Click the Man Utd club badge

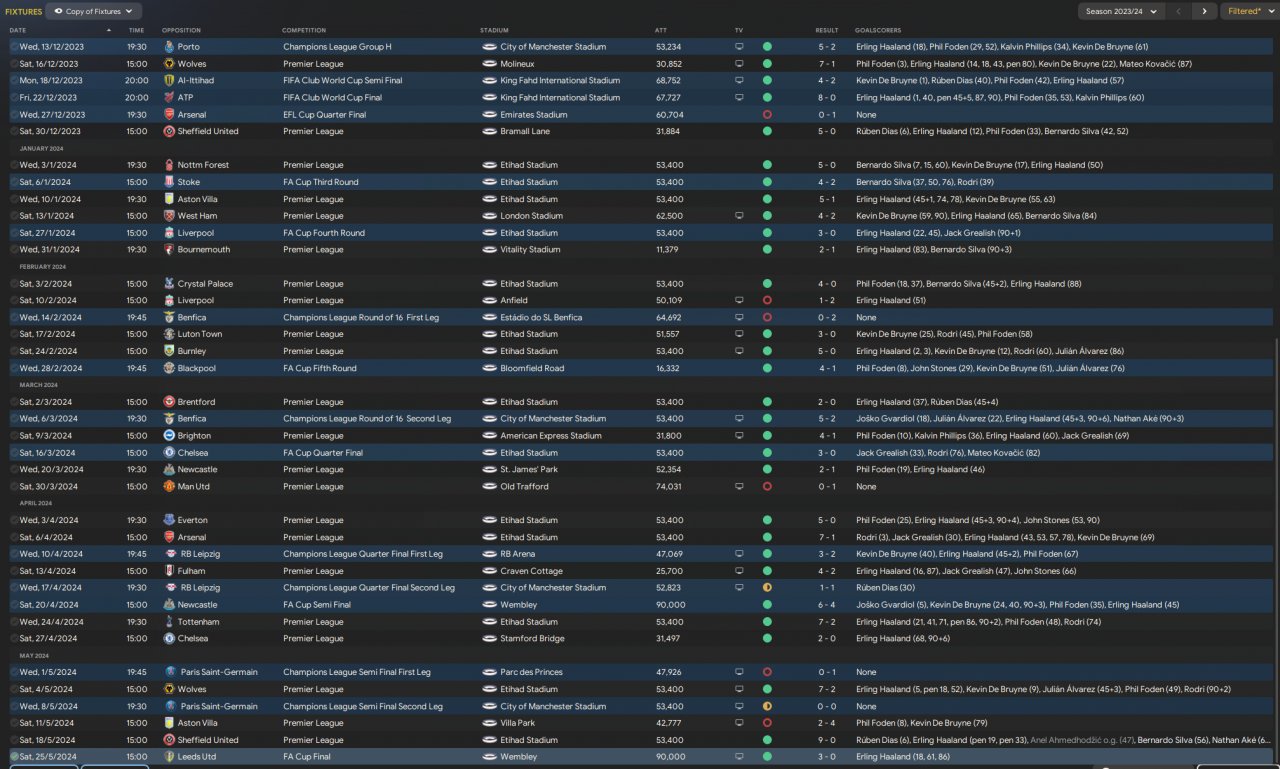pyautogui.click(x=169, y=487)
